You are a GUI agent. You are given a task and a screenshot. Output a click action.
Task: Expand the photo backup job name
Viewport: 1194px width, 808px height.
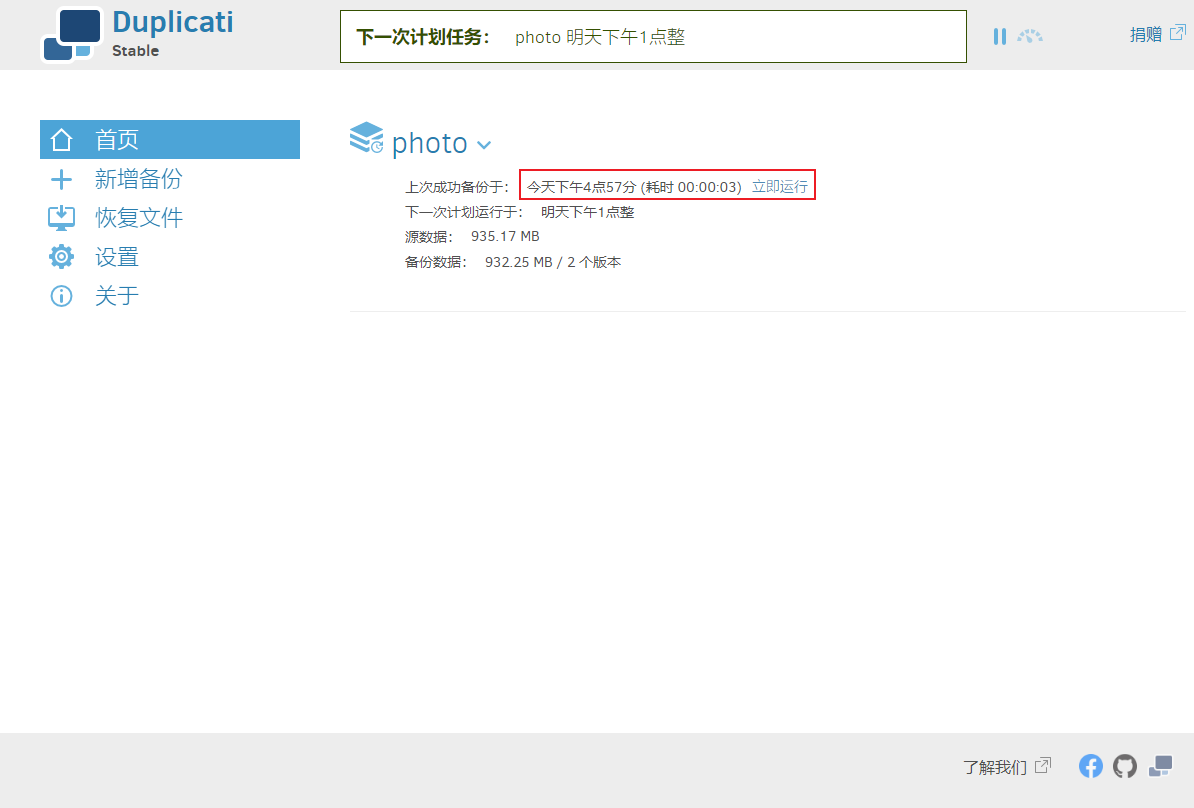pyautogui.click(x=429, y=143)
